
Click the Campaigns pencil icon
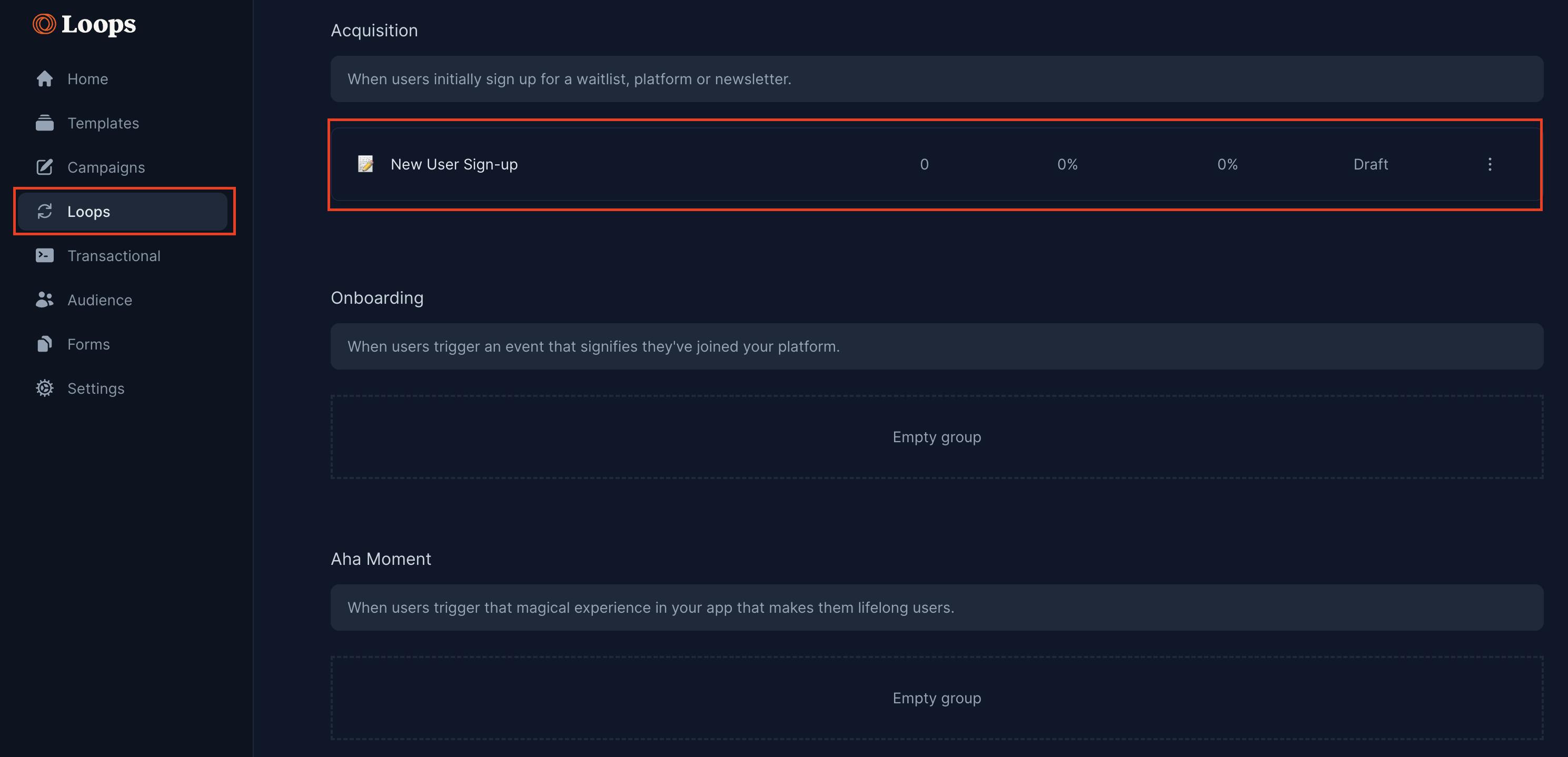pos(44,167)
